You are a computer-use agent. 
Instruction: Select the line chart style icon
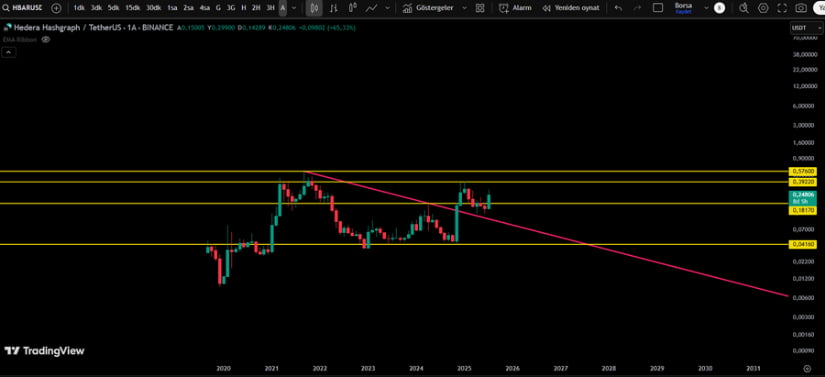pyautogui.click(x=372, y=8)
